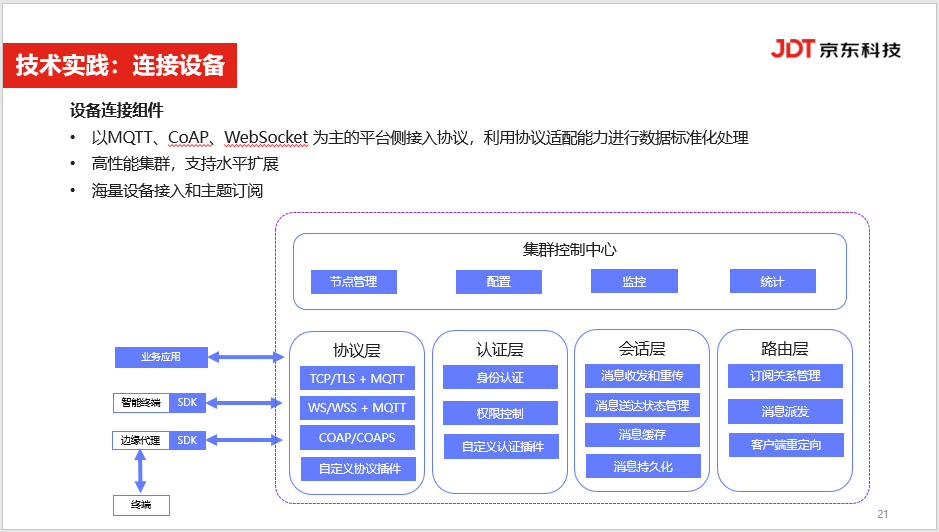Select the red title 技术实践：连接设备
This screenshot has width=939, height=532.
pos(120,65)
